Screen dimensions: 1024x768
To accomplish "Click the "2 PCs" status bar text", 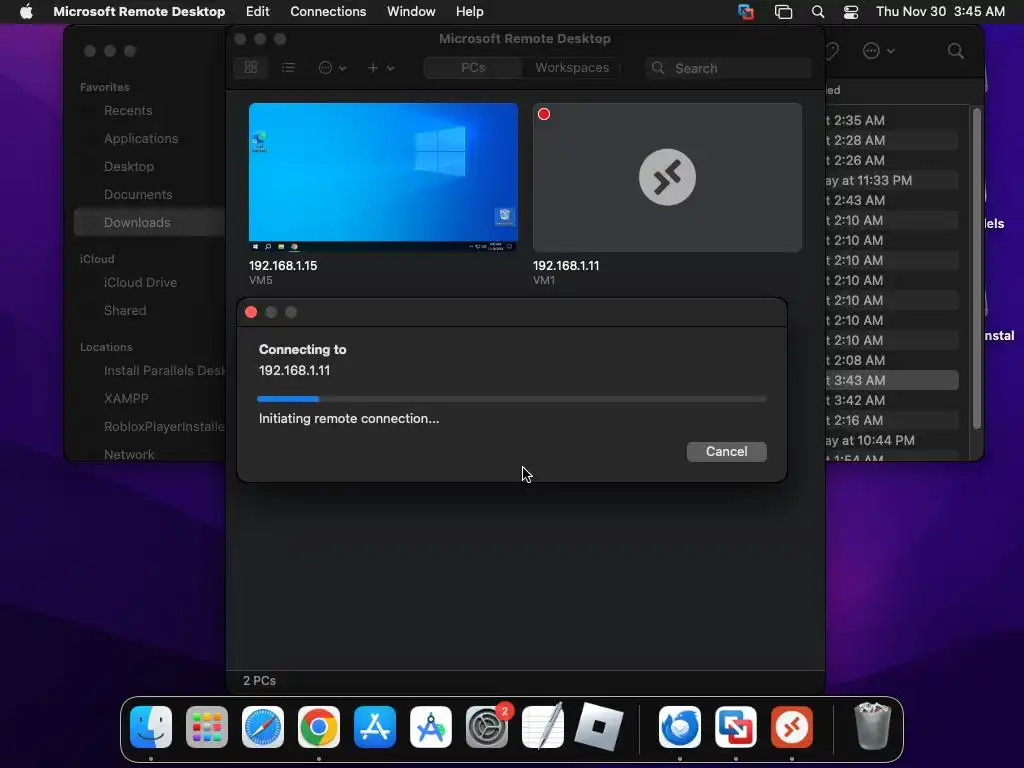I will (259, 680).
